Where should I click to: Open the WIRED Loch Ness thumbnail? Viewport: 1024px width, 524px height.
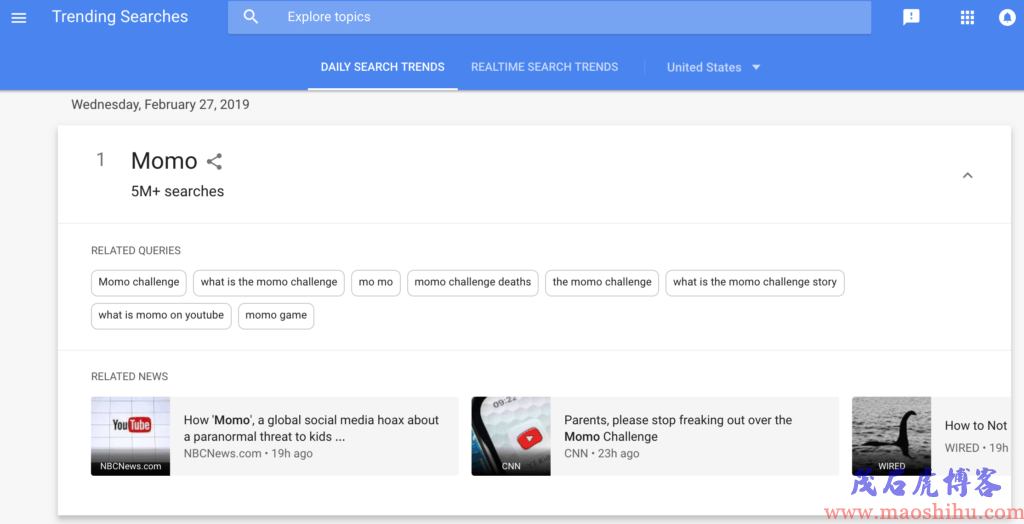[x=891, y=436]
